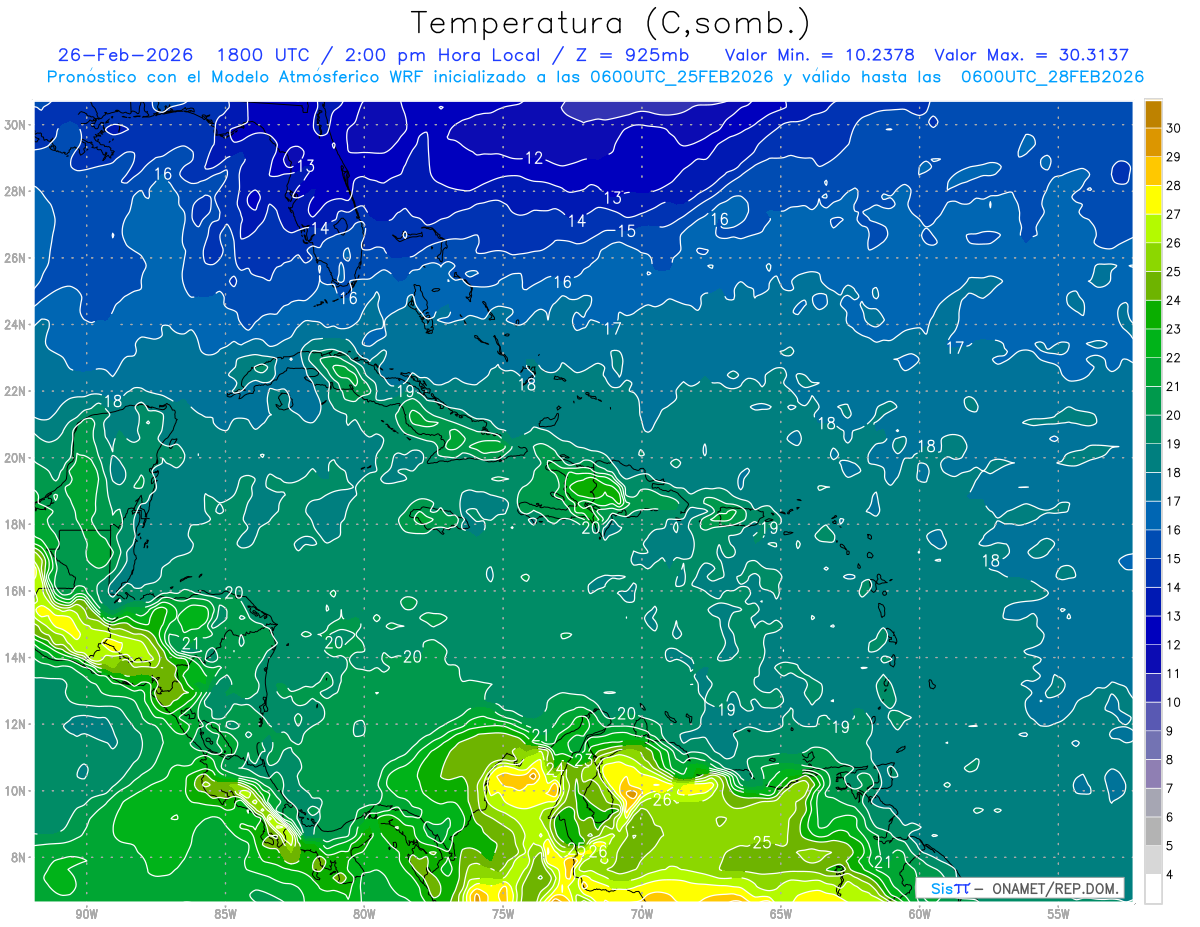This screenshot has width=1200, height=927.
Task: Click the "10N" latitude axis label
Action: click(x=15, y=791)
